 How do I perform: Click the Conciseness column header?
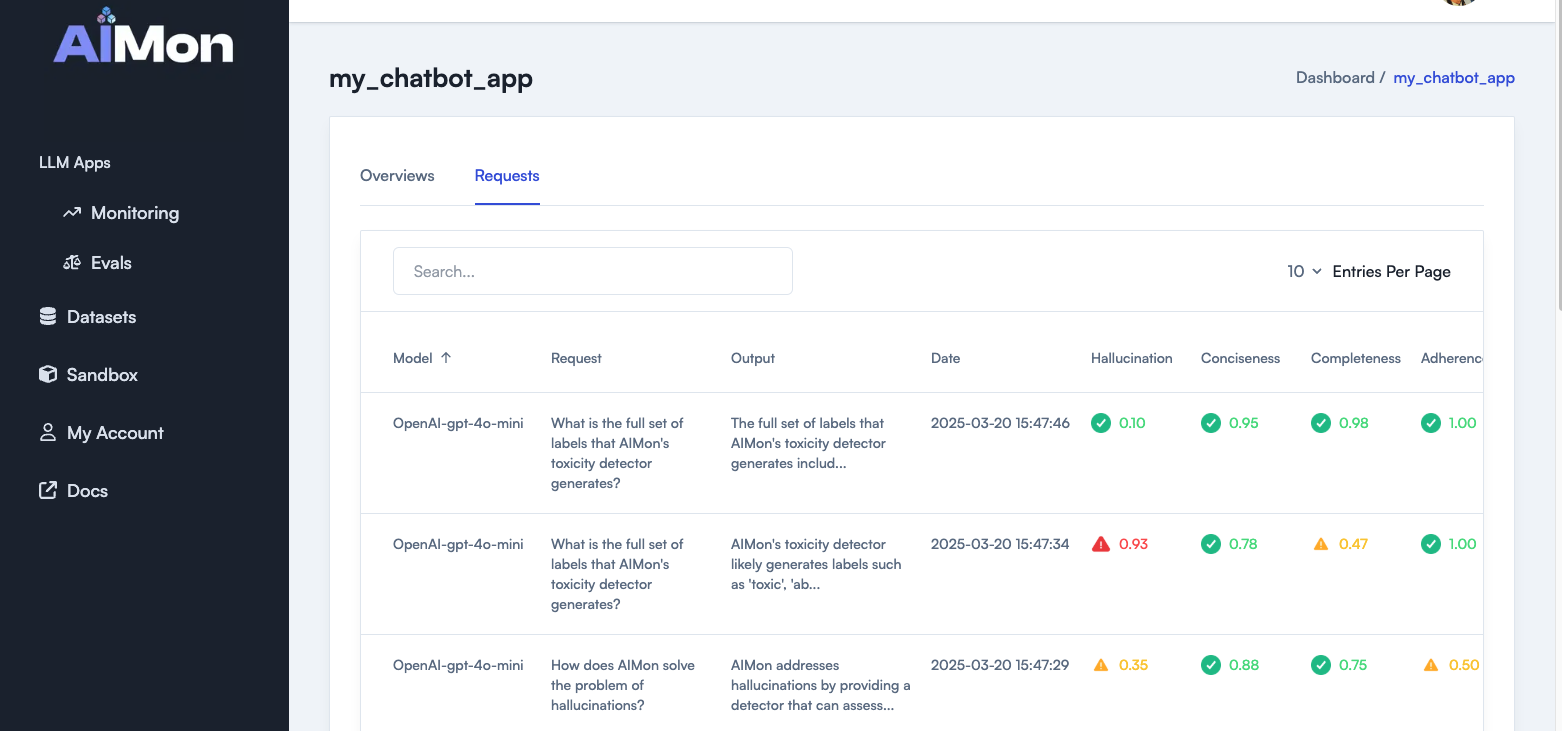point(1240,358)
